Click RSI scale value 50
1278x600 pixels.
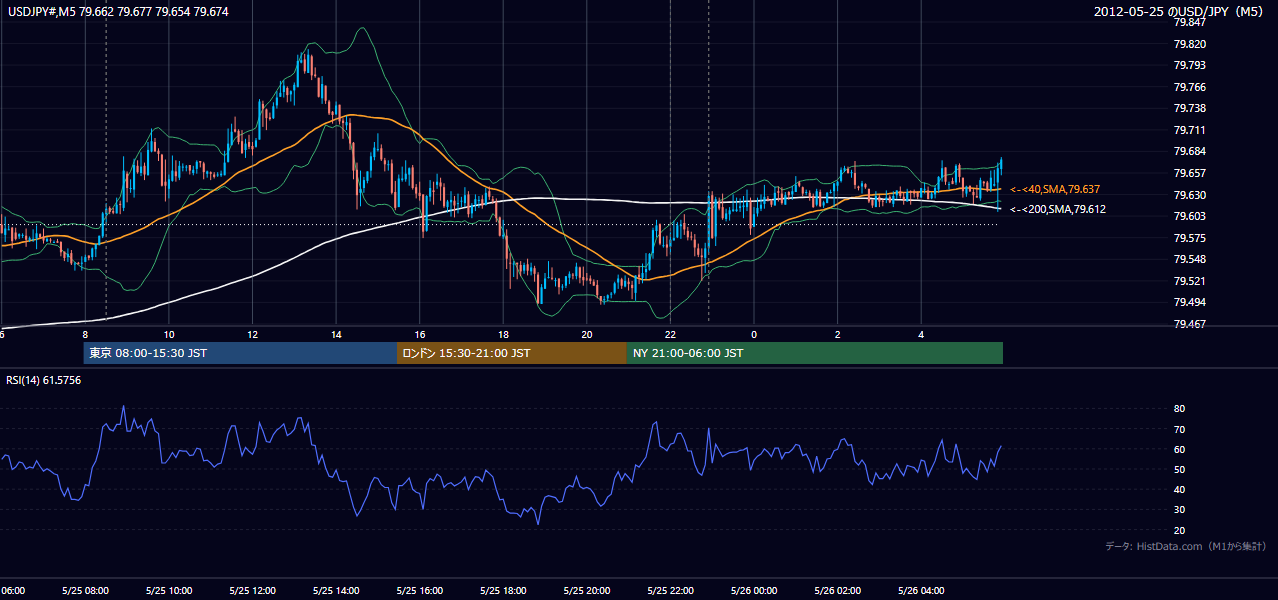[x=1180, y=469]
